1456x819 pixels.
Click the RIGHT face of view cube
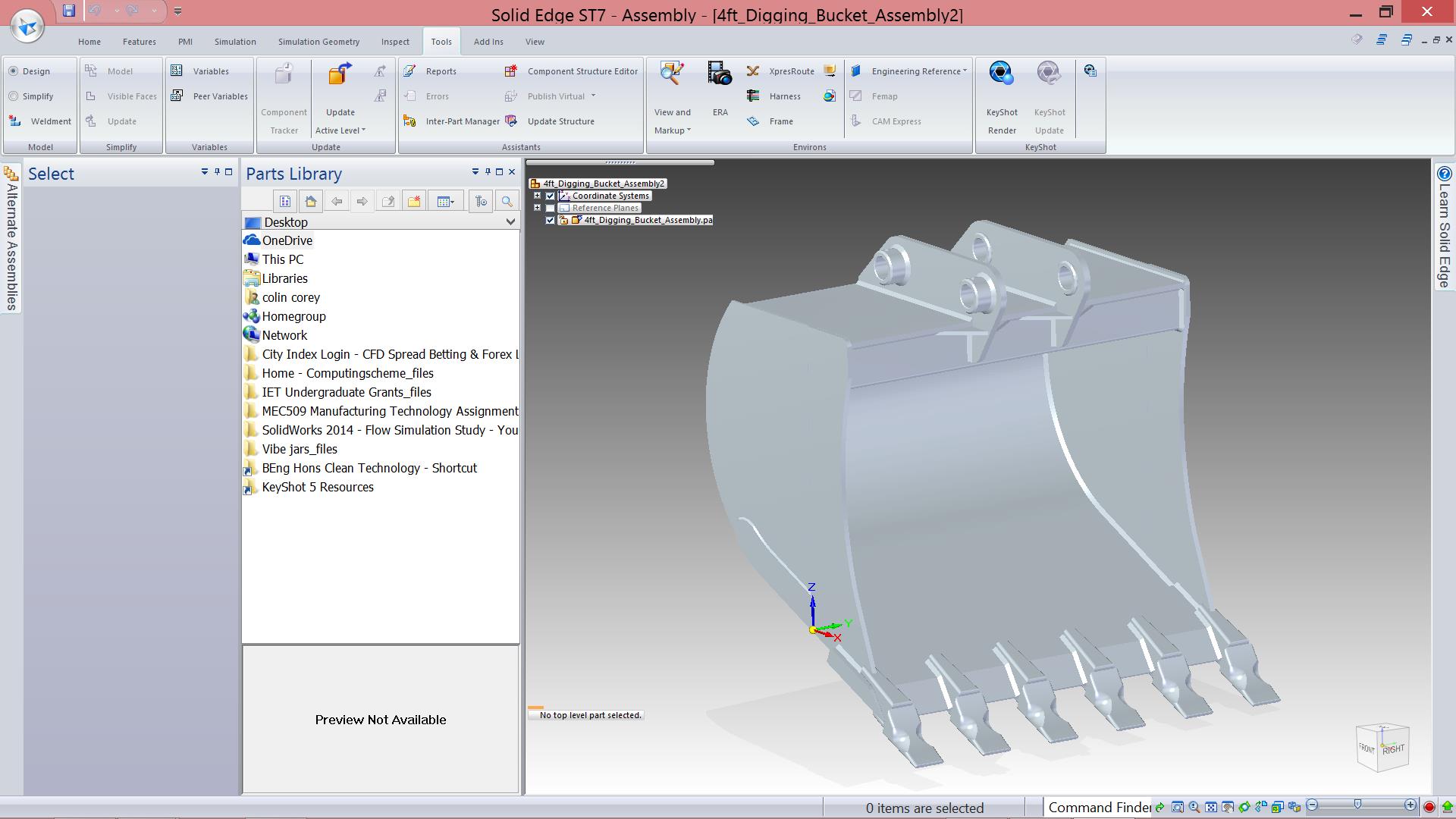click(x=1394, y=750)
